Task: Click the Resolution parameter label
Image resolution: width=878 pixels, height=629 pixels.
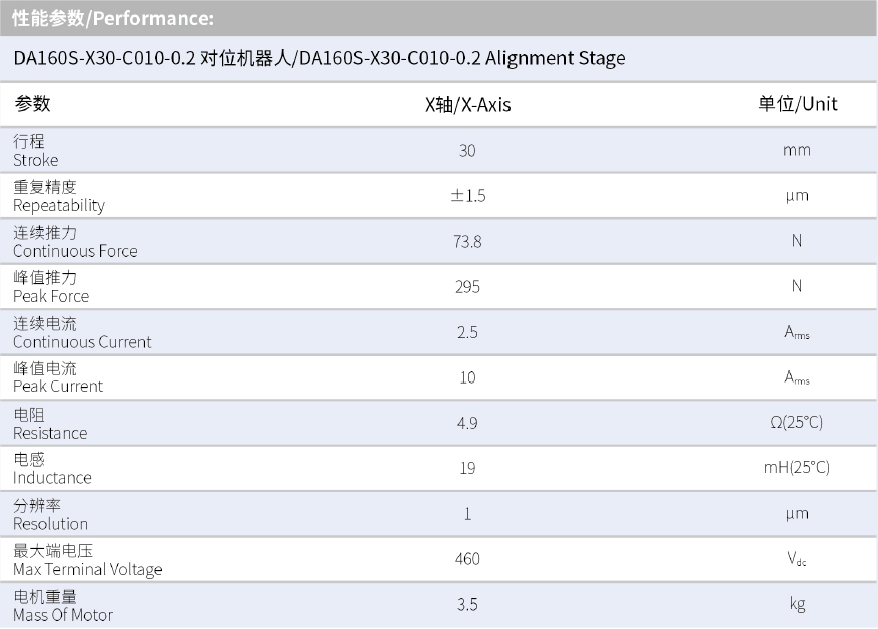Action: (x=50, y=515)
